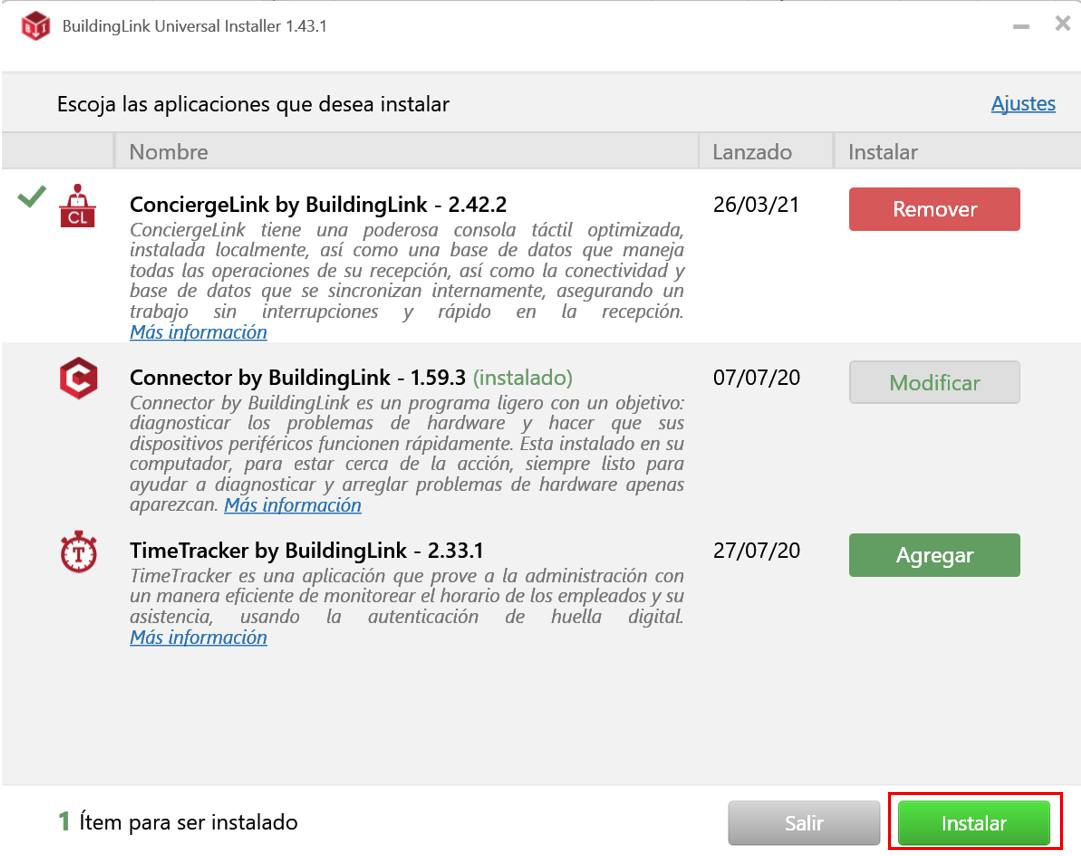The image size is (1081, 856).
Task: Select the Connector by BuildingLink - 1.59.3 title
Action: point(298,378)
